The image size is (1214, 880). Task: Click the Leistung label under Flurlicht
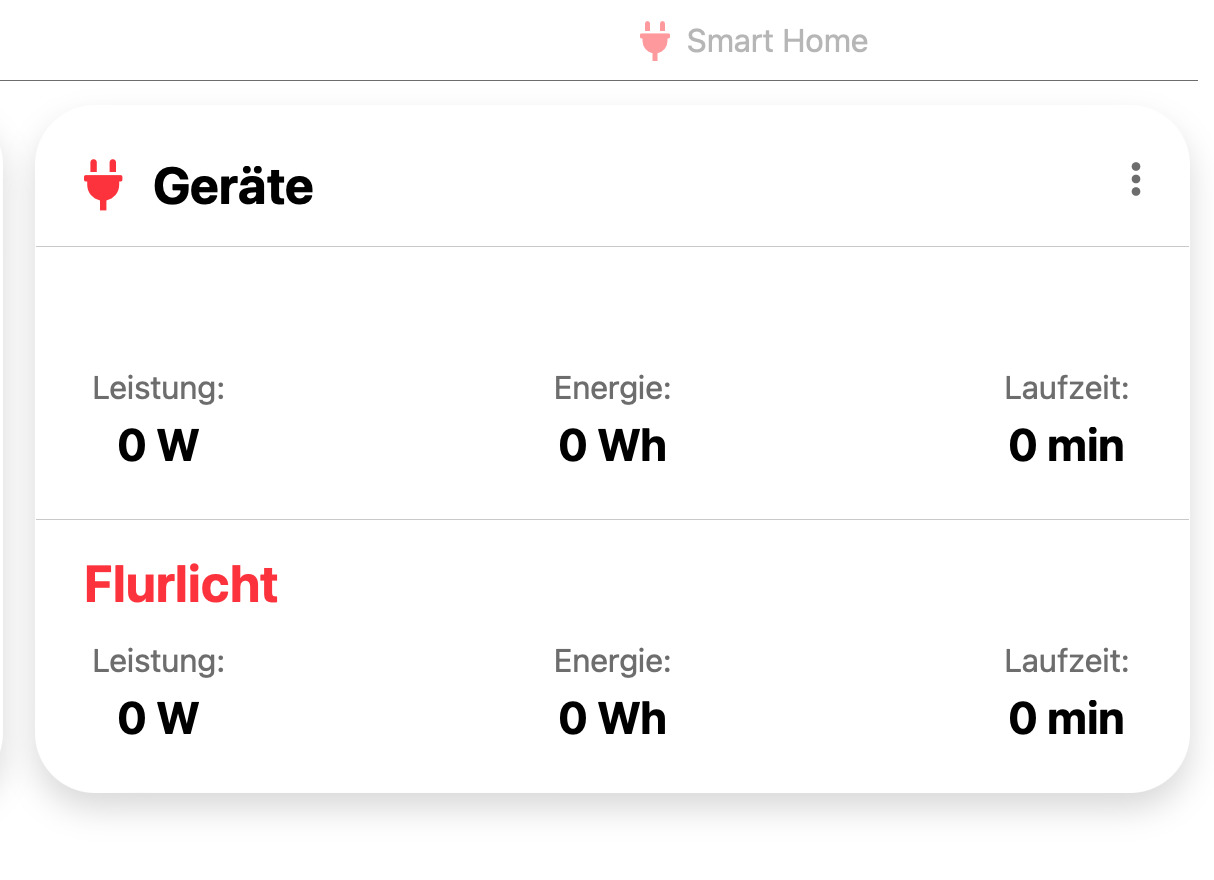pyautogui.click(x=159, y=661)
